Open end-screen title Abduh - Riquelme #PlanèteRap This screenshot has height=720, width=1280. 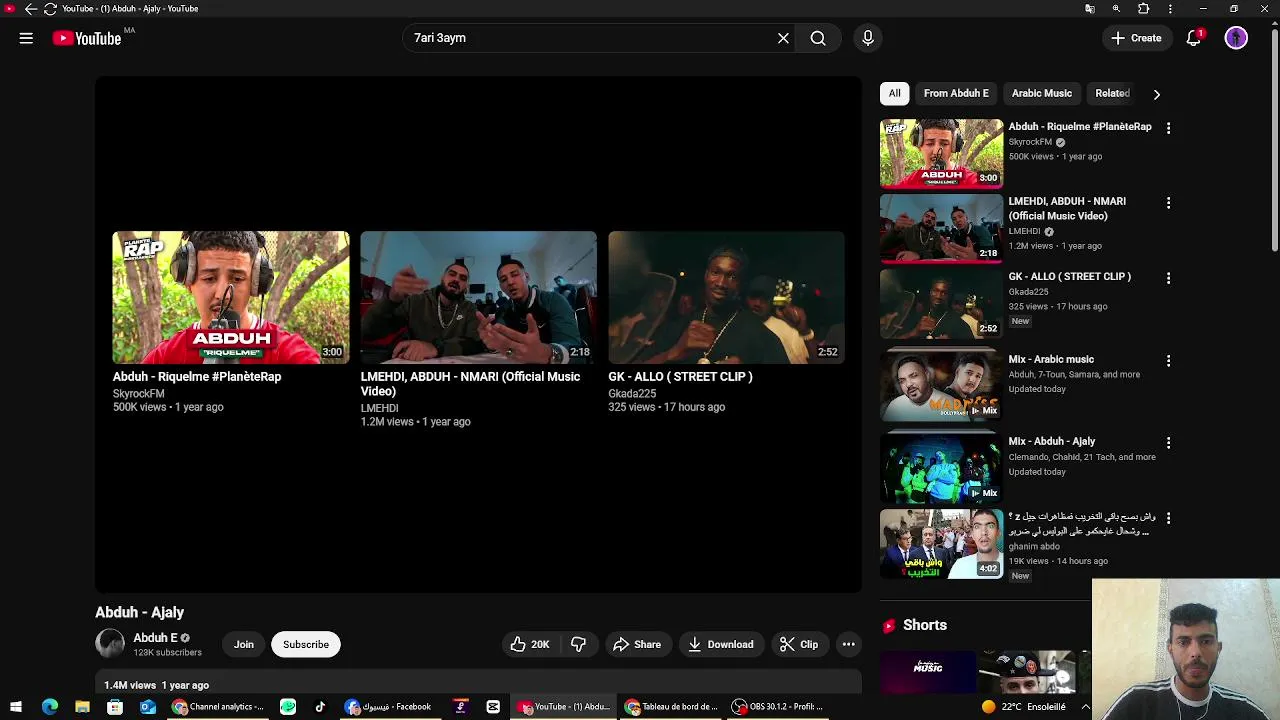(197, 377)
